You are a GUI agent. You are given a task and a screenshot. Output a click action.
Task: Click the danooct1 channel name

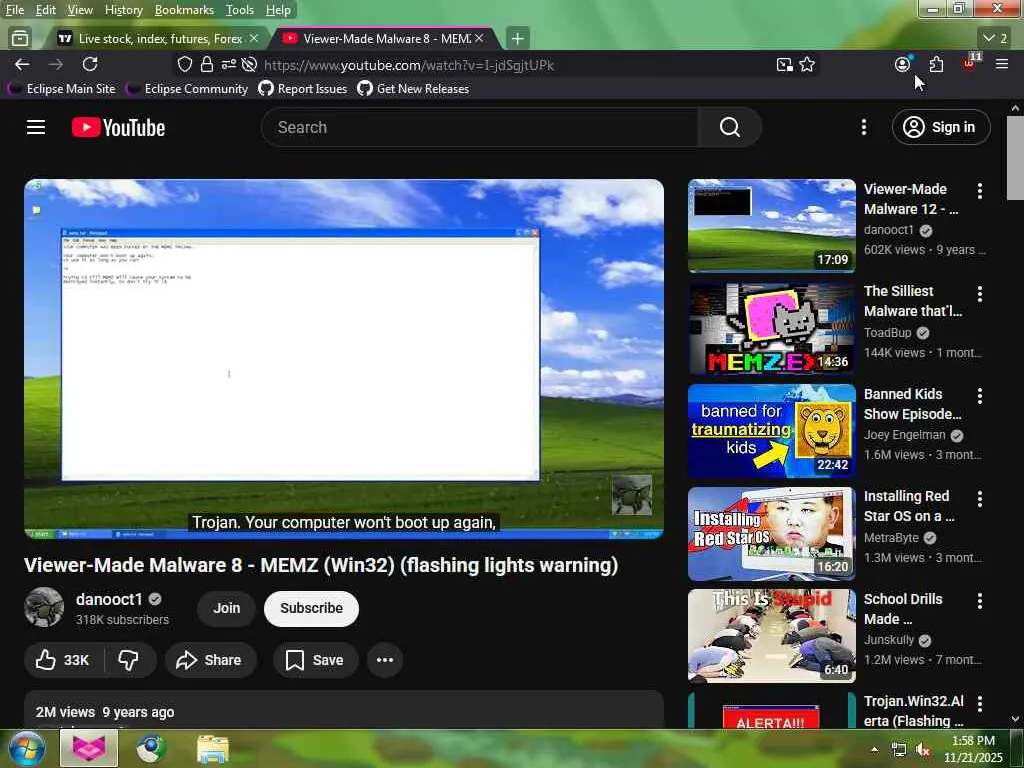pyautogui.click(x=109, y=599)
